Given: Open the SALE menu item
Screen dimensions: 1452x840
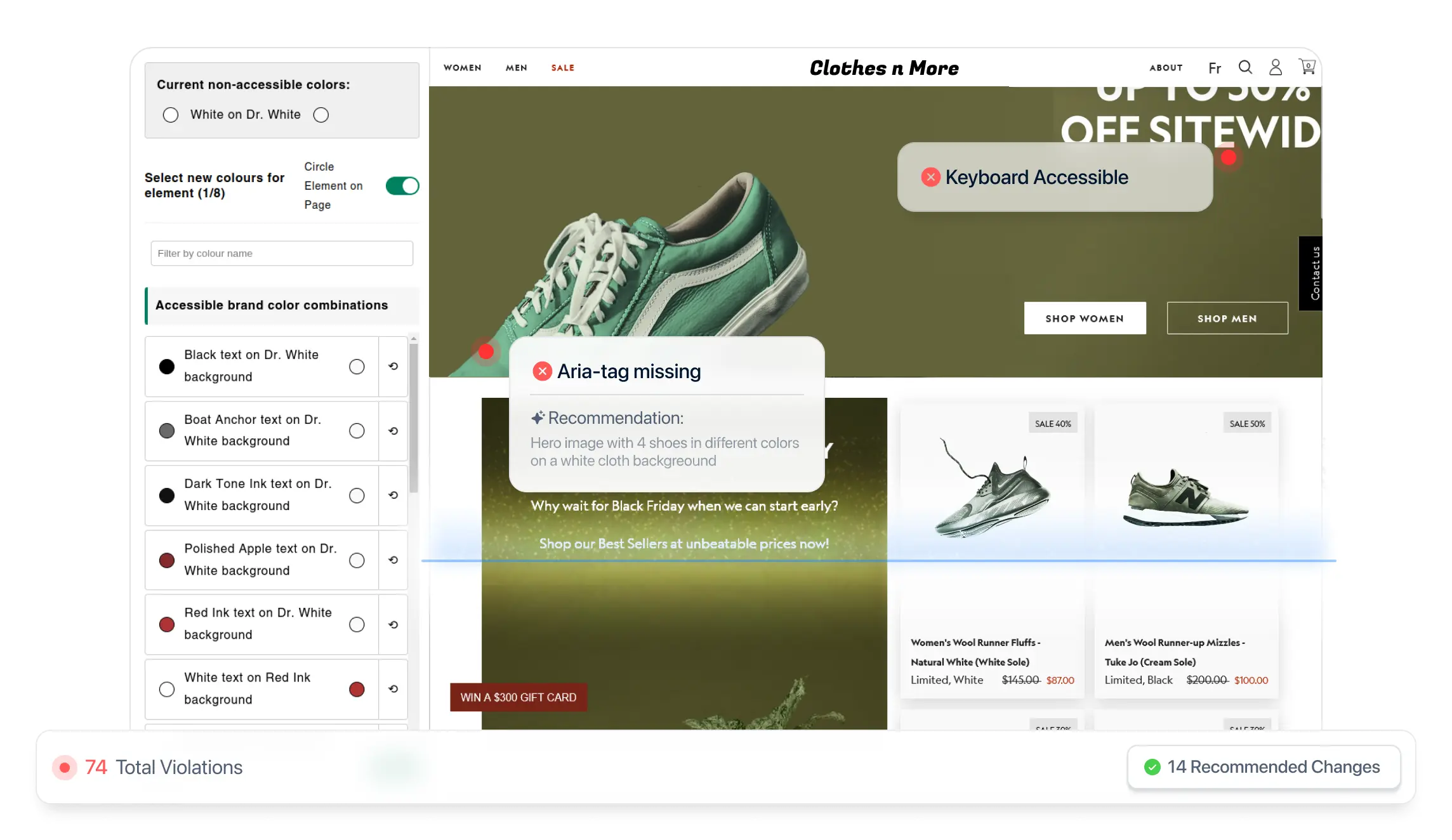Looking at the screenshot, I should 562,68.
